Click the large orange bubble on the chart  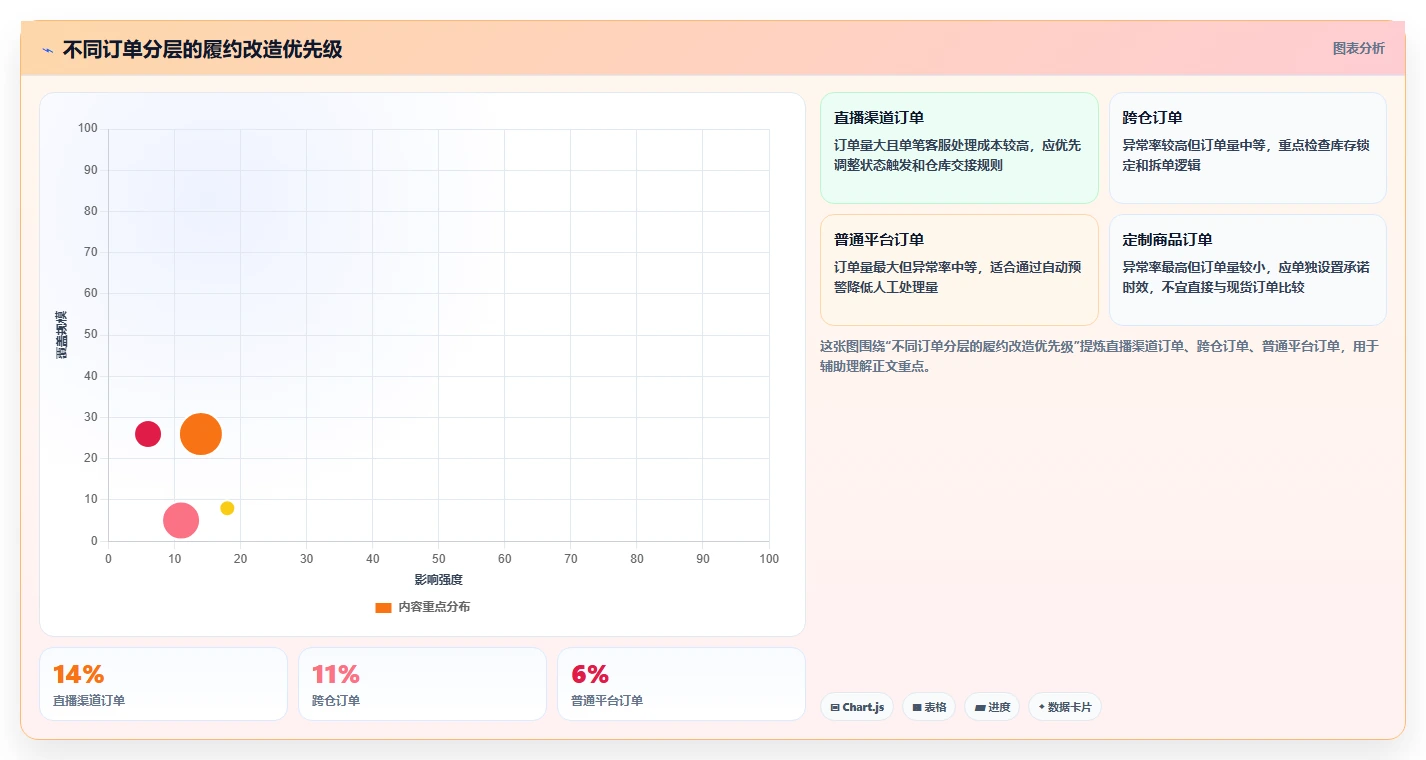(201, 434)
